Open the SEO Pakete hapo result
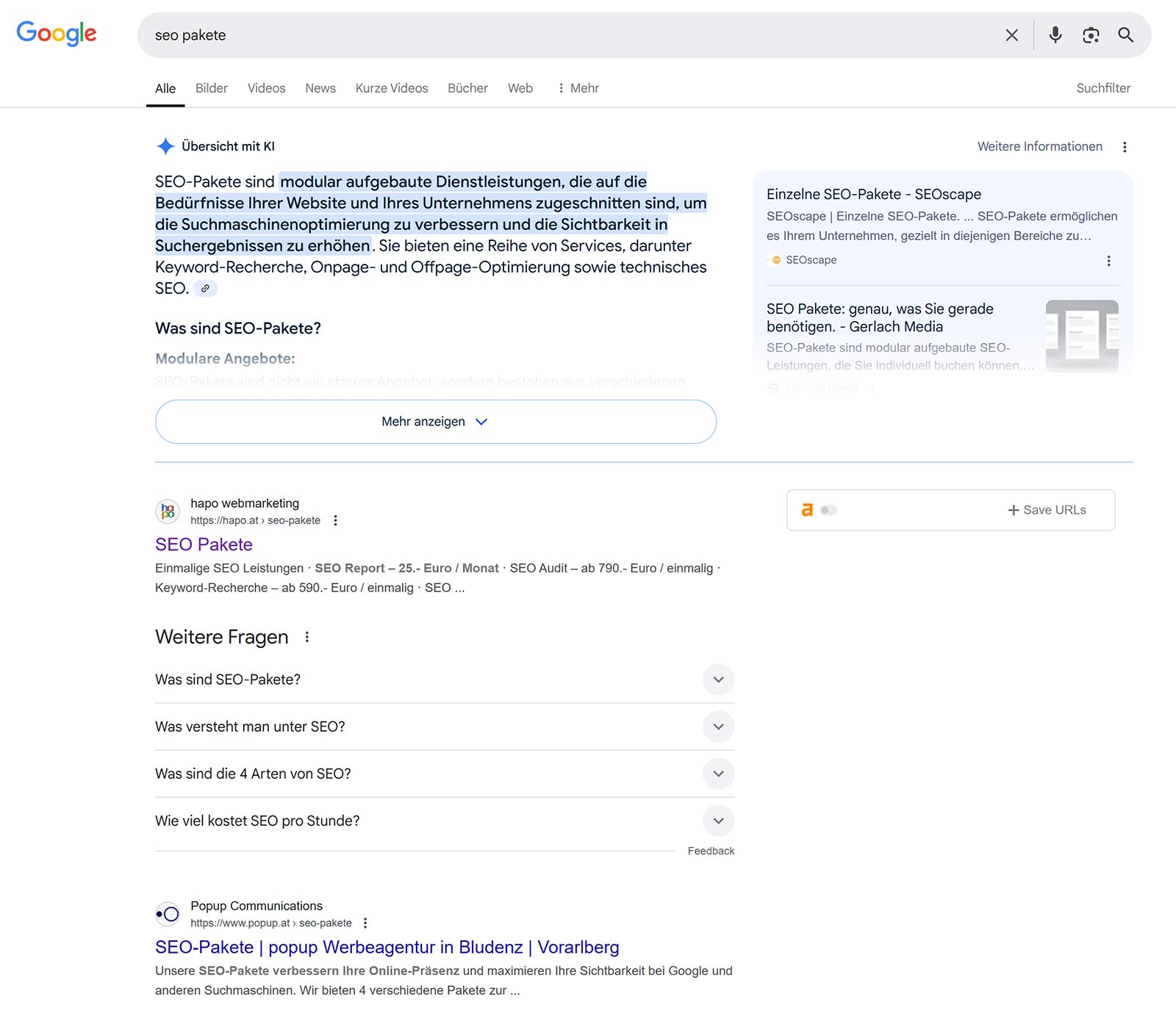Screen dimensions: 1176x1019 click(x=204, y=544)
